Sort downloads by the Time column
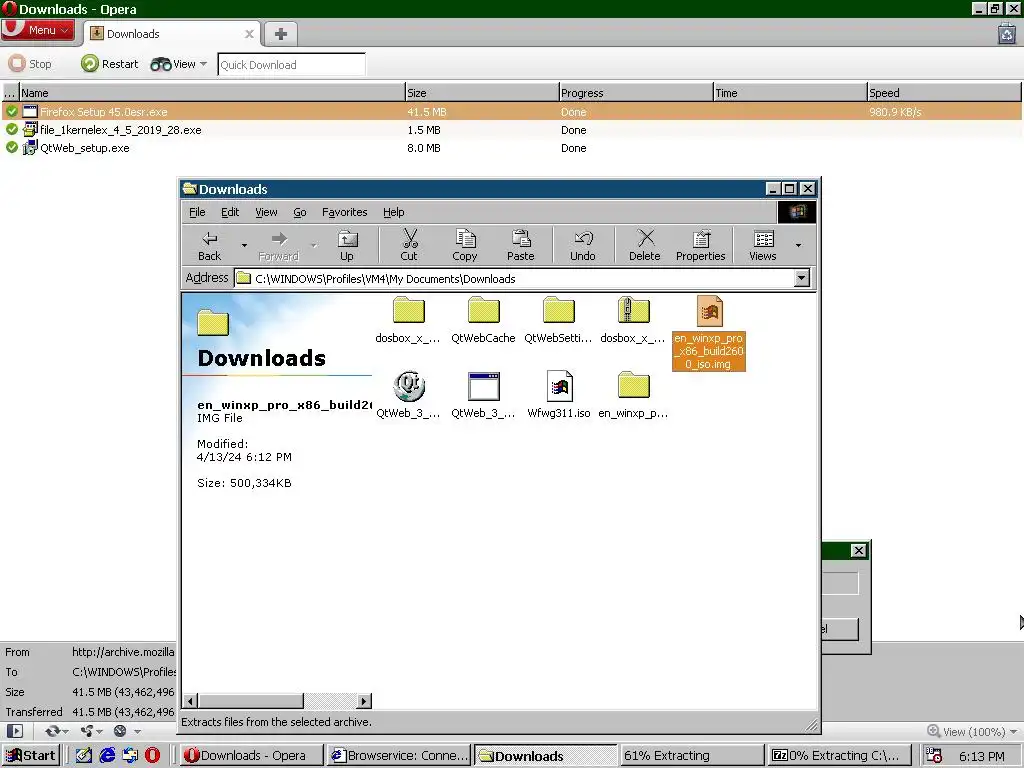Viewport: 1024px width, 768px height. [x=790, y=93]
